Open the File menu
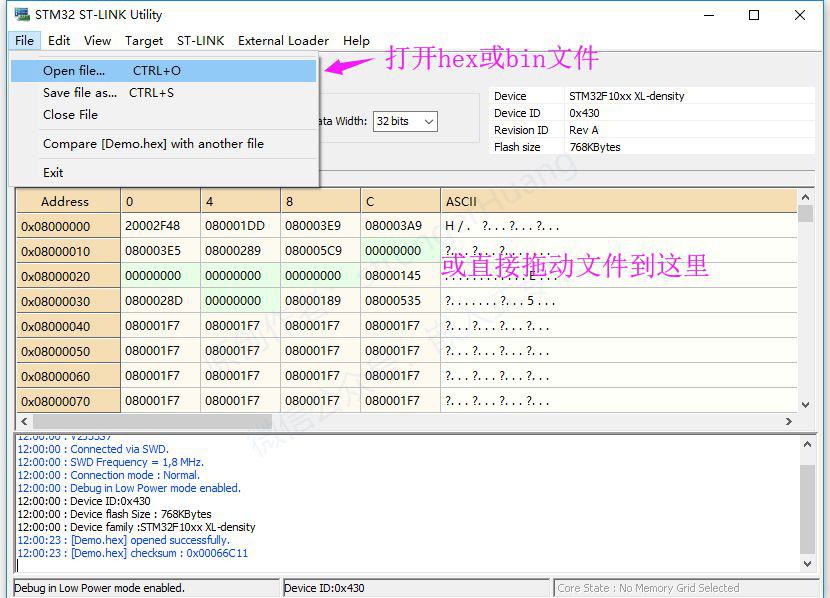The width and height of the screenshot is (830, 598). tap(24, 41)
